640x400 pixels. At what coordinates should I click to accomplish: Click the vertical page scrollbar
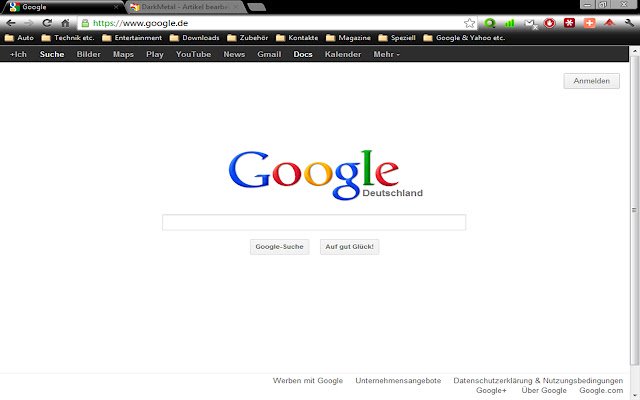point(634,210)
